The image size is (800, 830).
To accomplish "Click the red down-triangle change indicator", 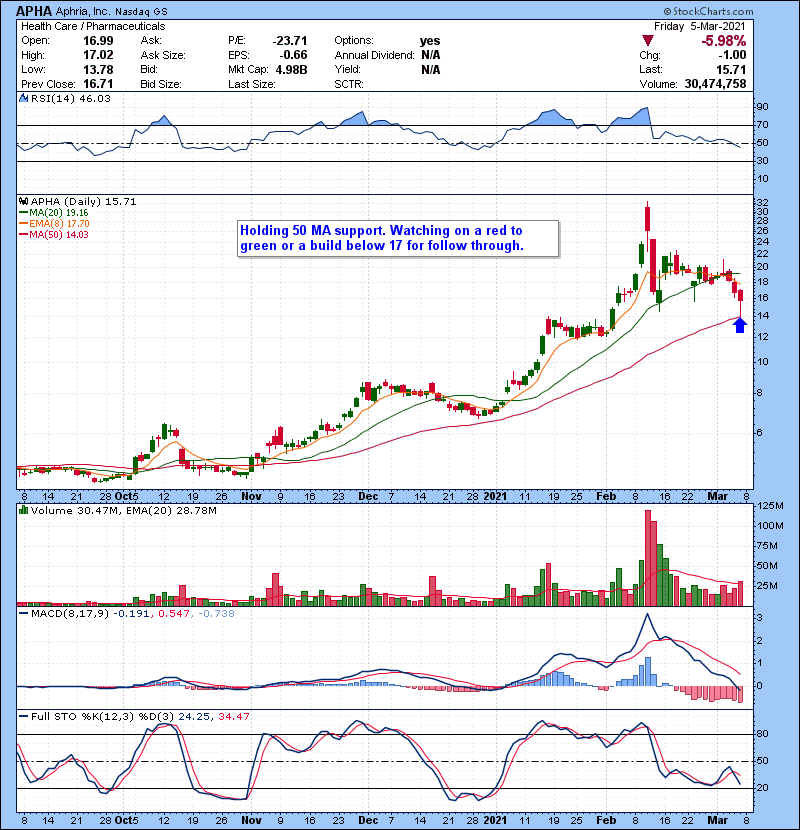I will [x=648, y=41].
